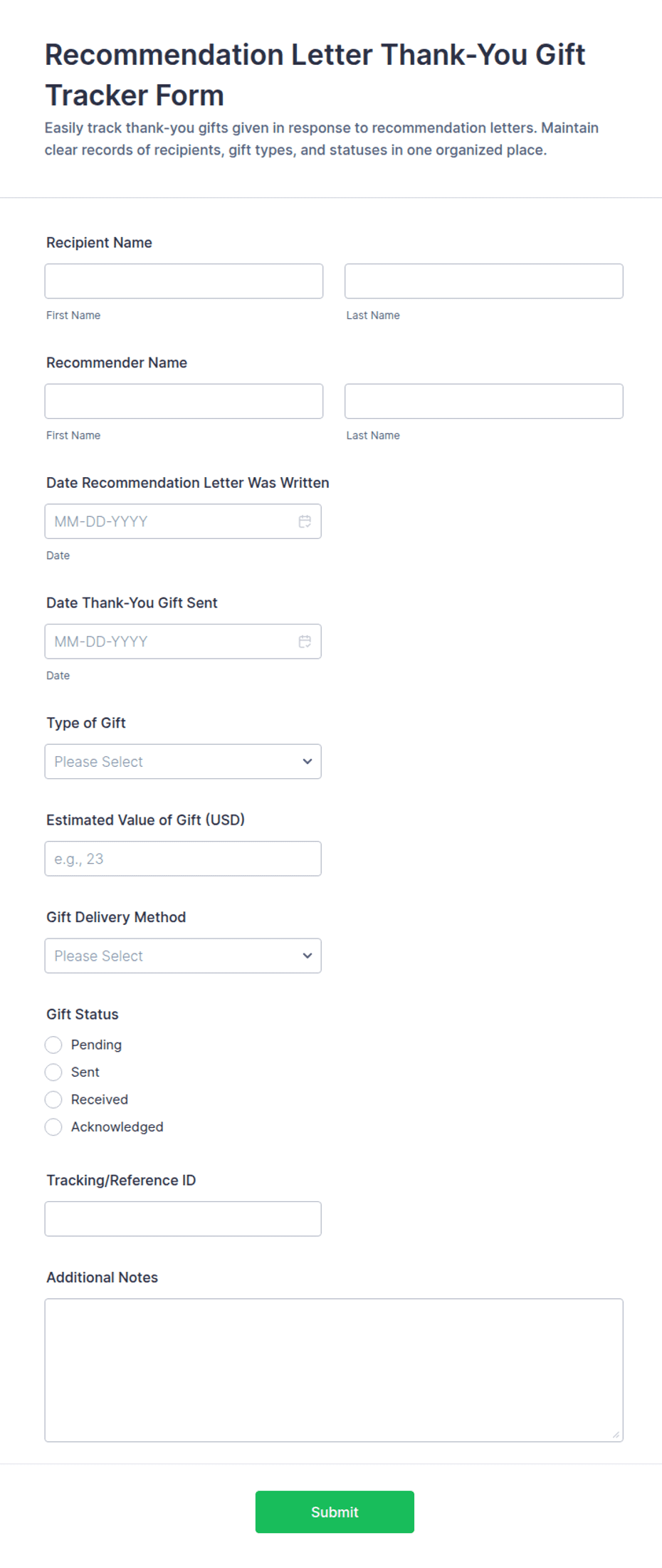Click the Recommender Last Name field
The width and height of the screenshot is (662, 1568).
point(484,401)
